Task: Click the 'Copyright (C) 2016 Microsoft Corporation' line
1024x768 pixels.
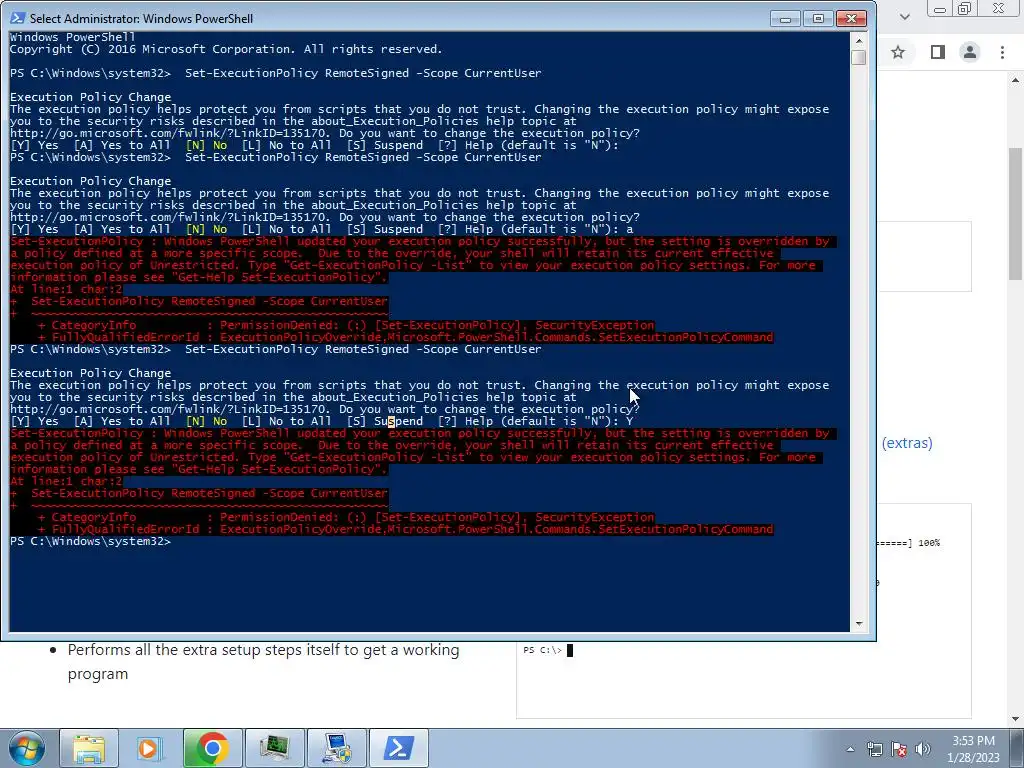Action: point(226,49)
